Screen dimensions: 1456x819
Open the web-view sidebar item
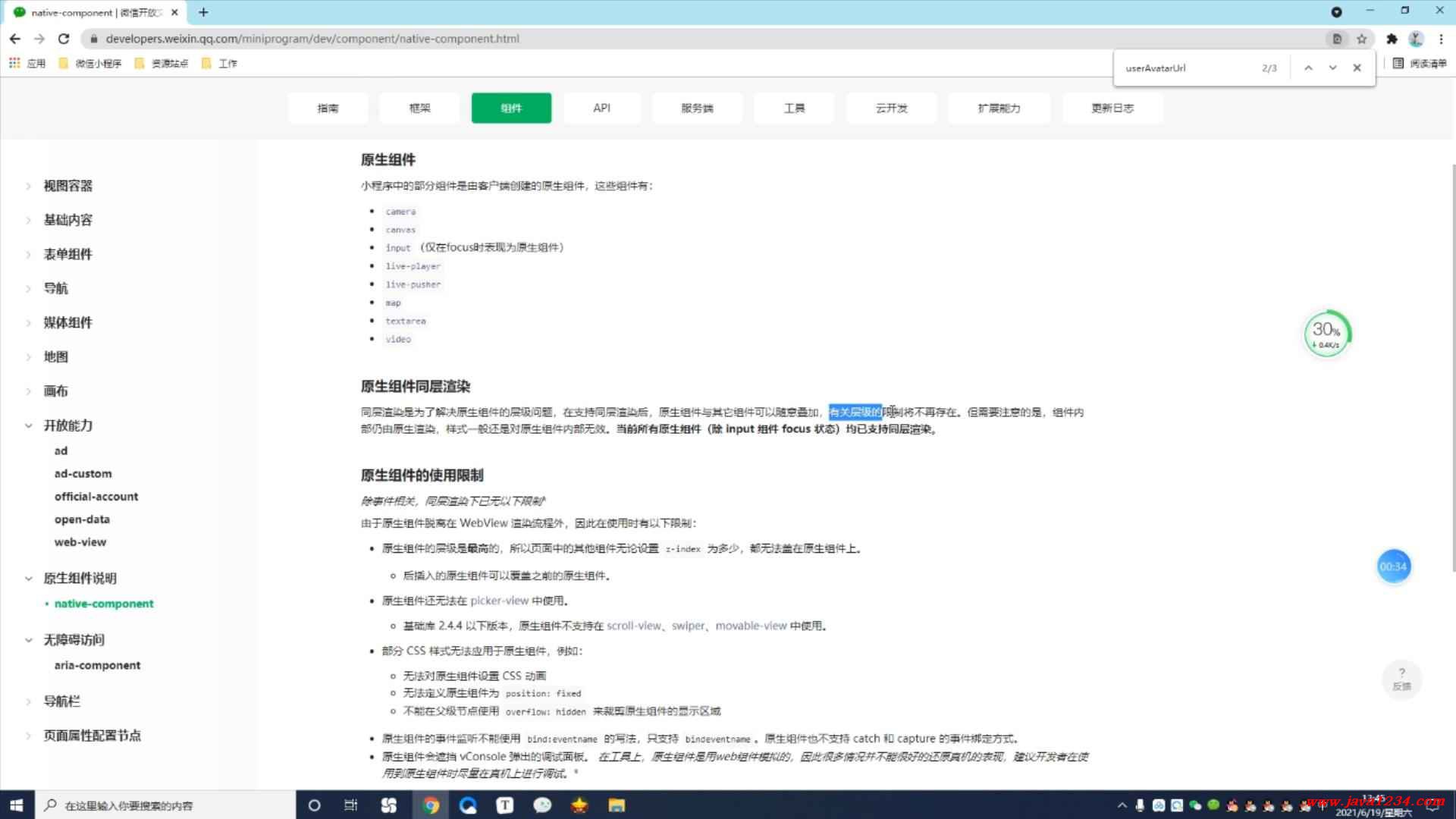coord(80,542)
